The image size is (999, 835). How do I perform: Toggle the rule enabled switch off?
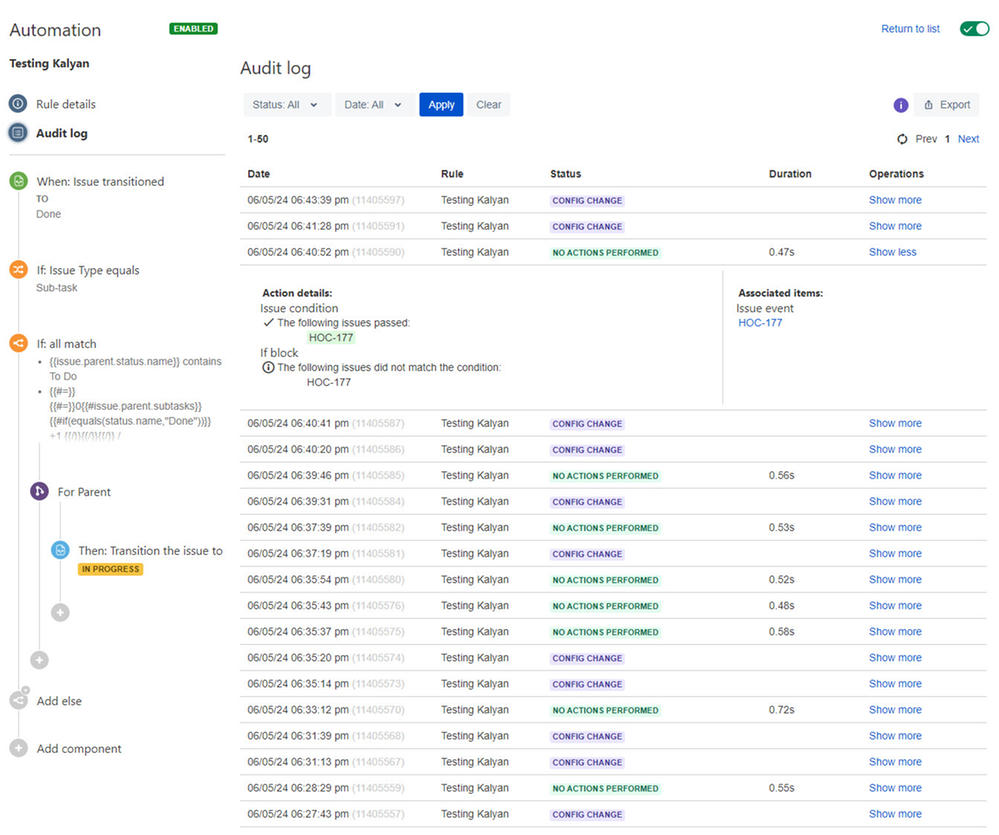point(973,29)
